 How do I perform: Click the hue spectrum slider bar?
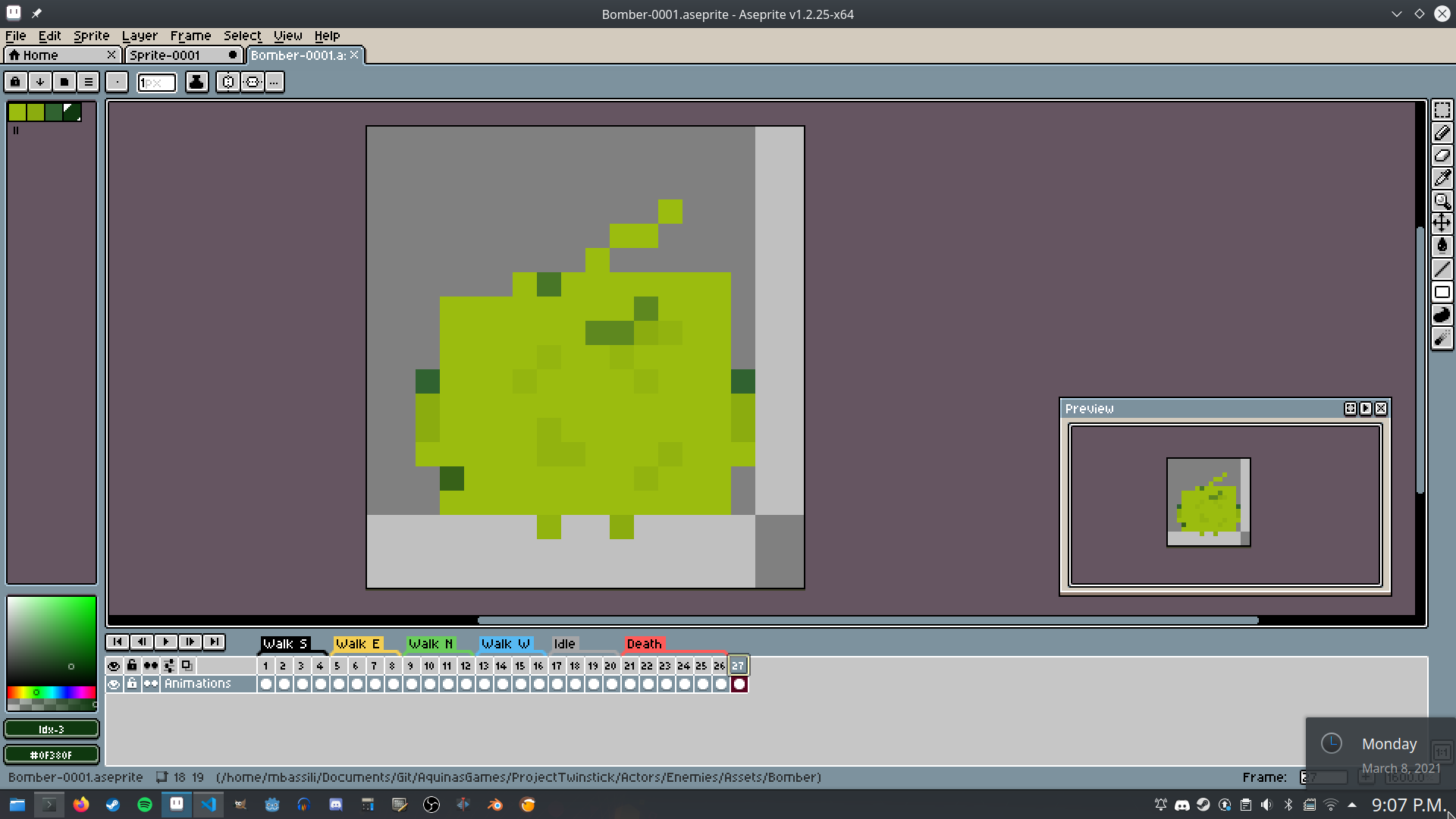click(x=51, y=692)
